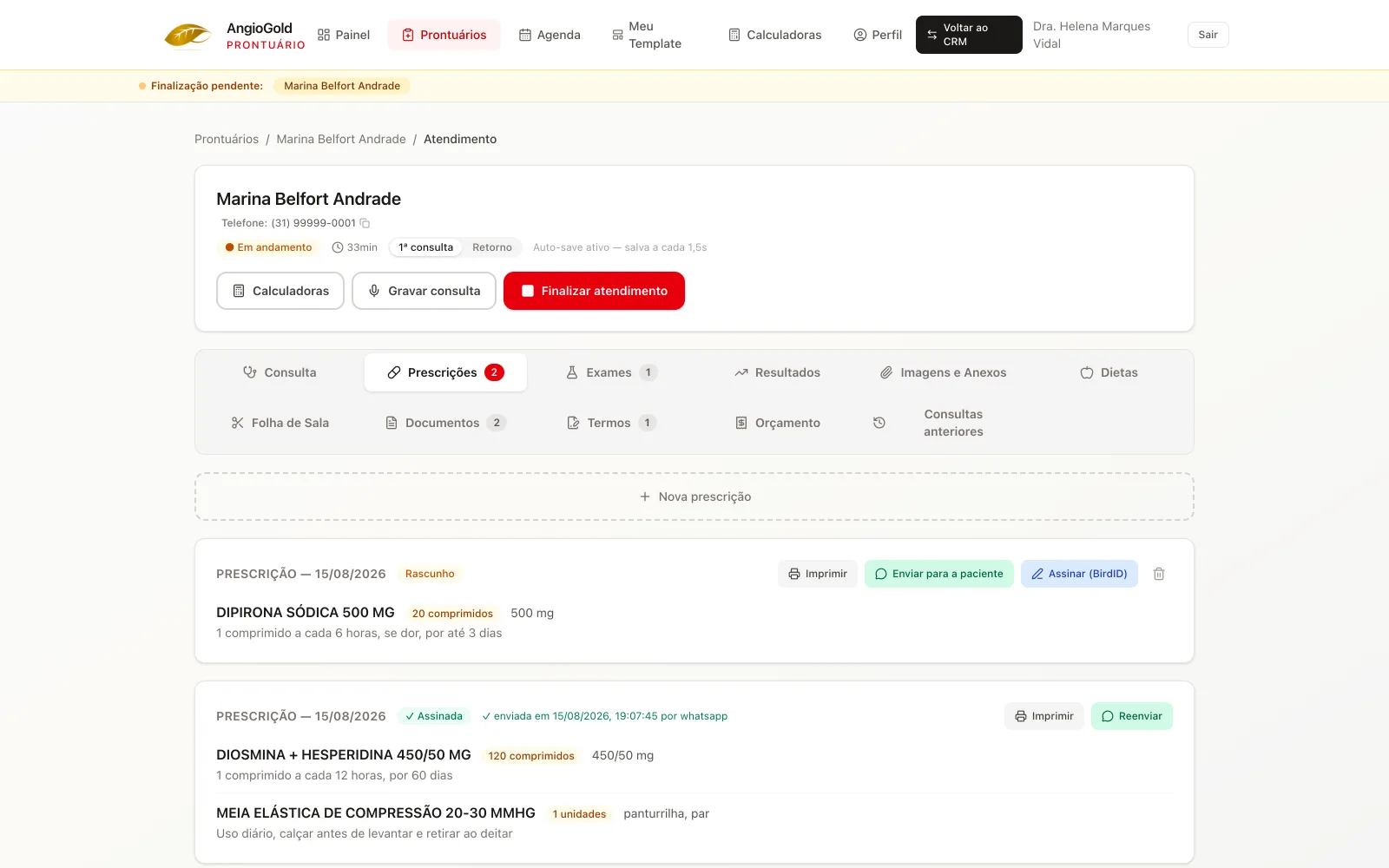Open the Resultados tab

coord(778,372)
